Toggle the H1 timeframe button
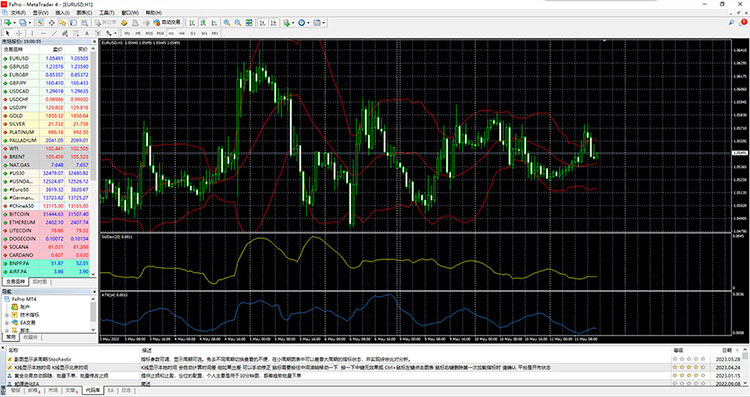750x397 pixels. [x=171, y=33]
